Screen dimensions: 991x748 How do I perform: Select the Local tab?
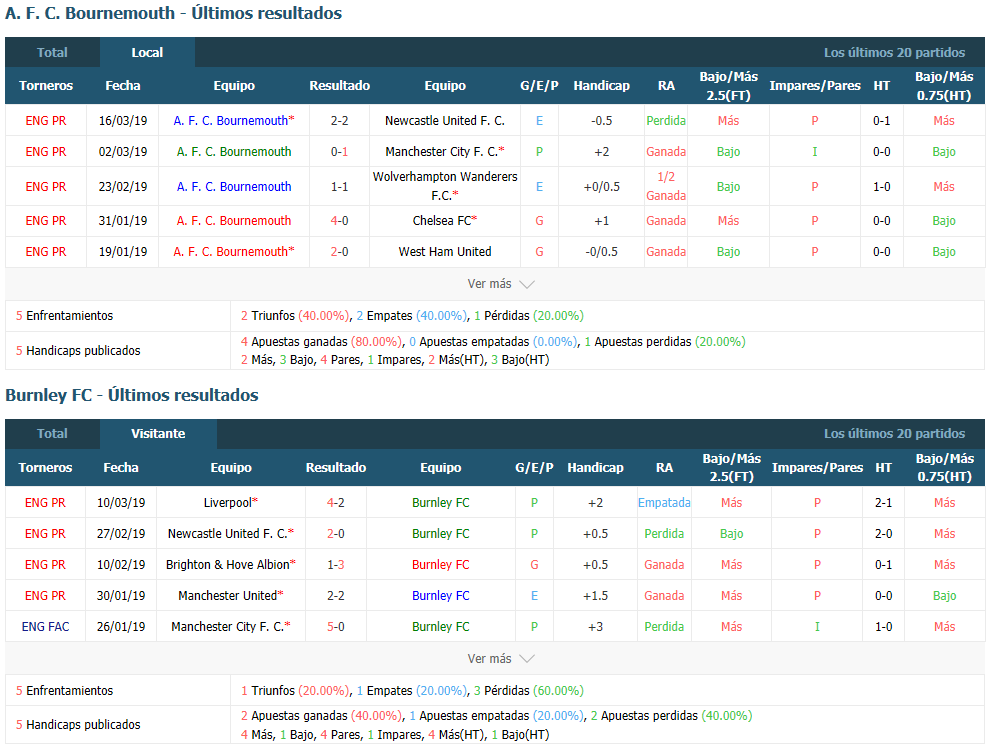click(x=147, y=52)
